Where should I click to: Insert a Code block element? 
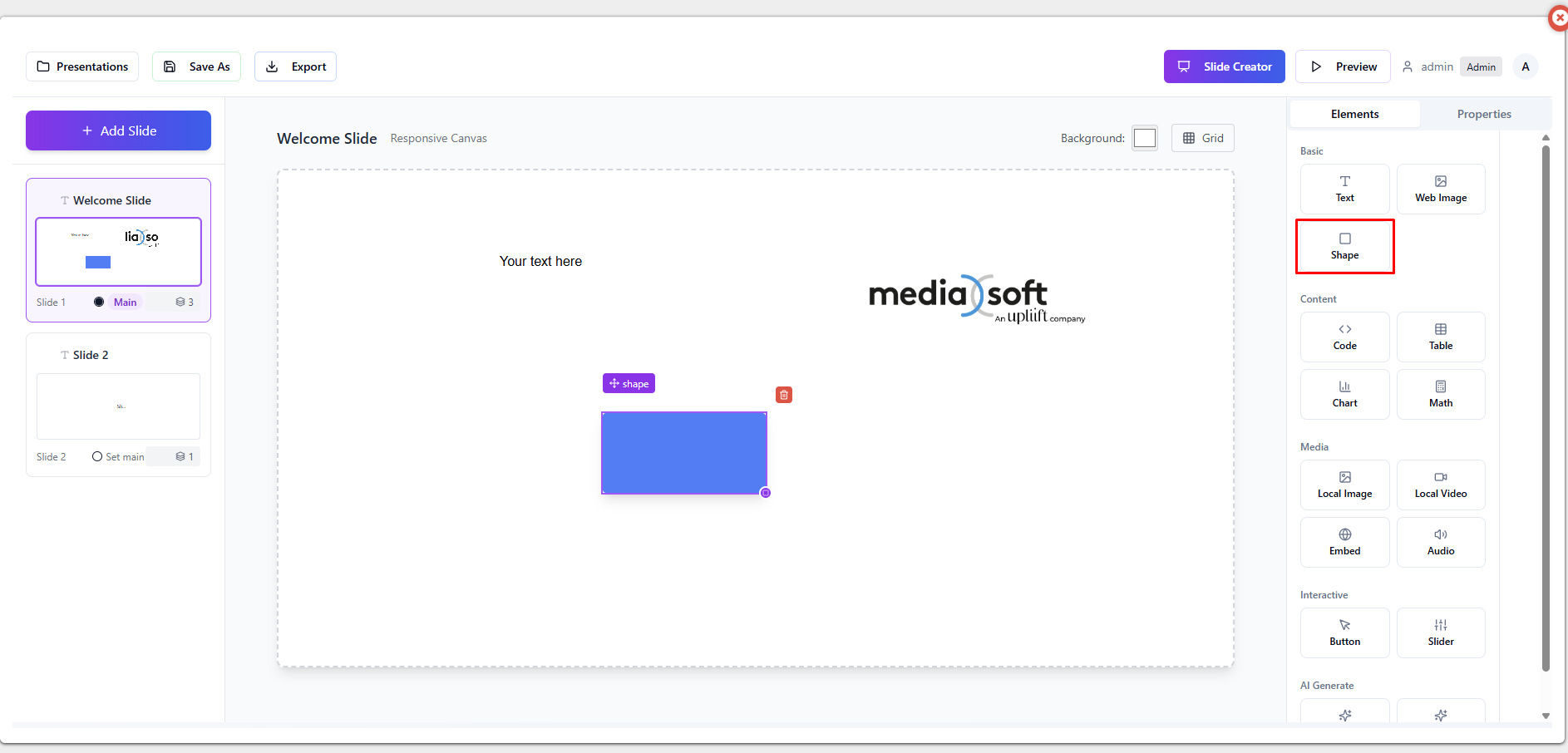[x=1344, y=337]
